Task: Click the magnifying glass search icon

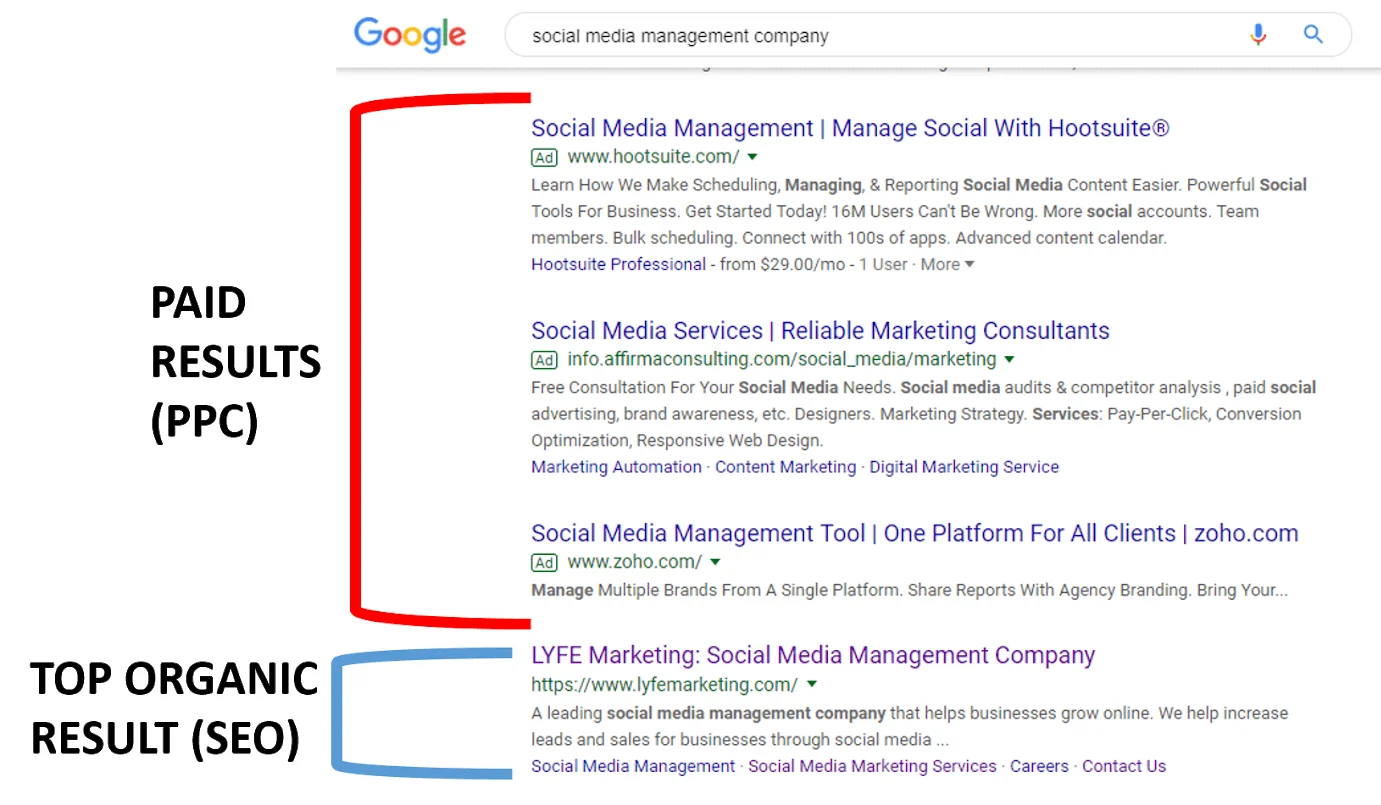Action: click(x=1313, y=35)
